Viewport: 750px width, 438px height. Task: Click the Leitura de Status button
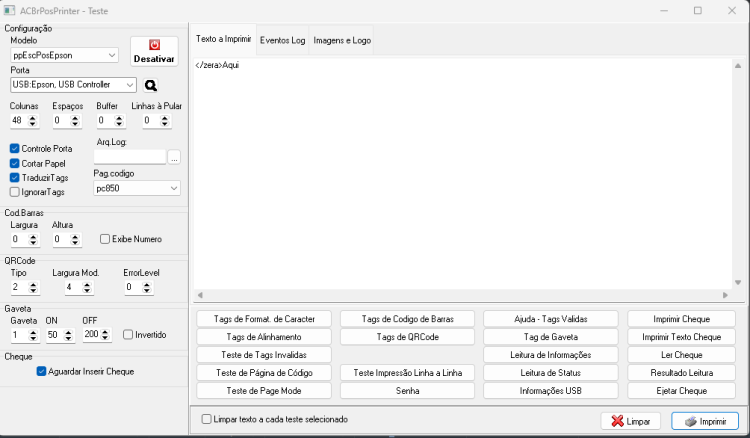pos(551,372)
